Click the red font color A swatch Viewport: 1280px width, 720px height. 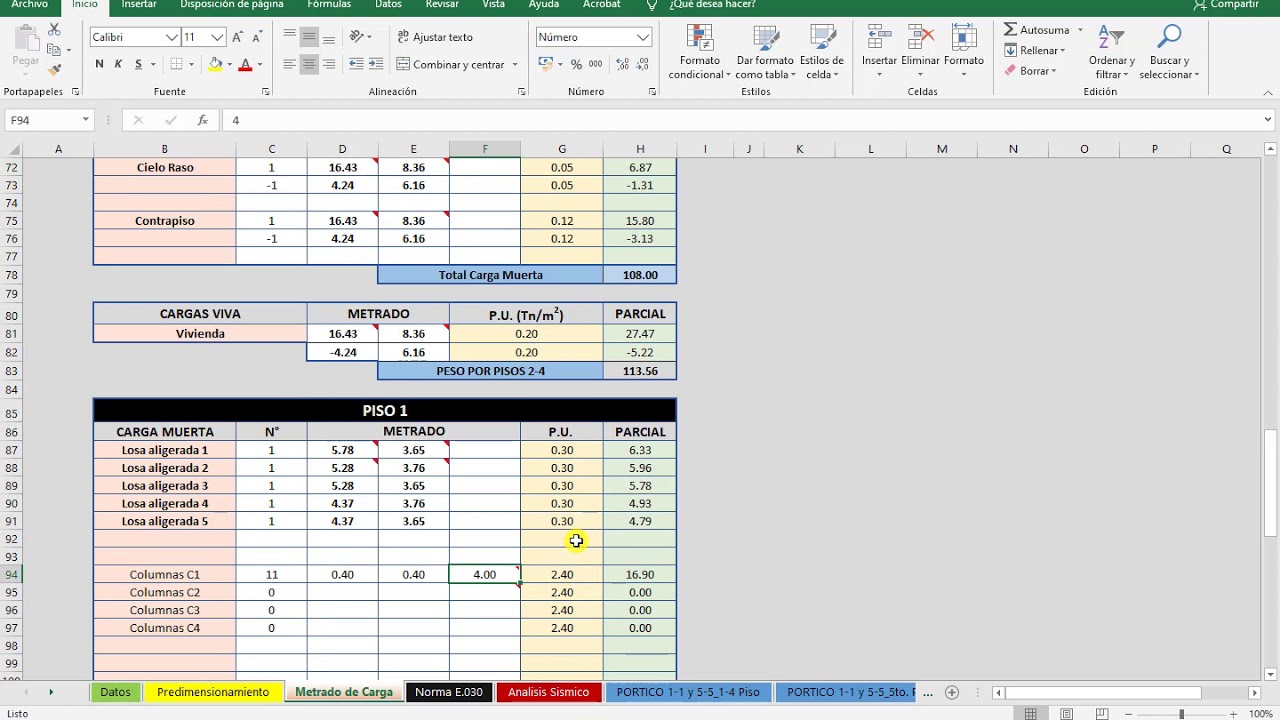click(244, 64)
